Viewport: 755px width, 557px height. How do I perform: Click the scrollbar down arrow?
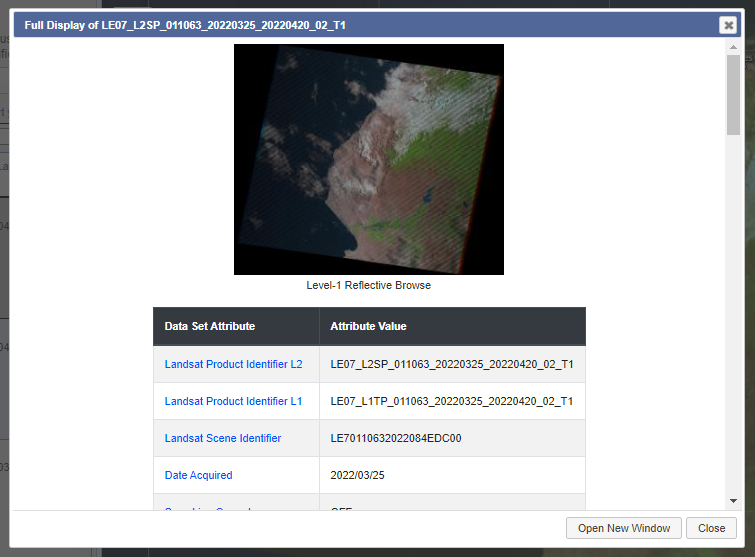pos(733,501)
